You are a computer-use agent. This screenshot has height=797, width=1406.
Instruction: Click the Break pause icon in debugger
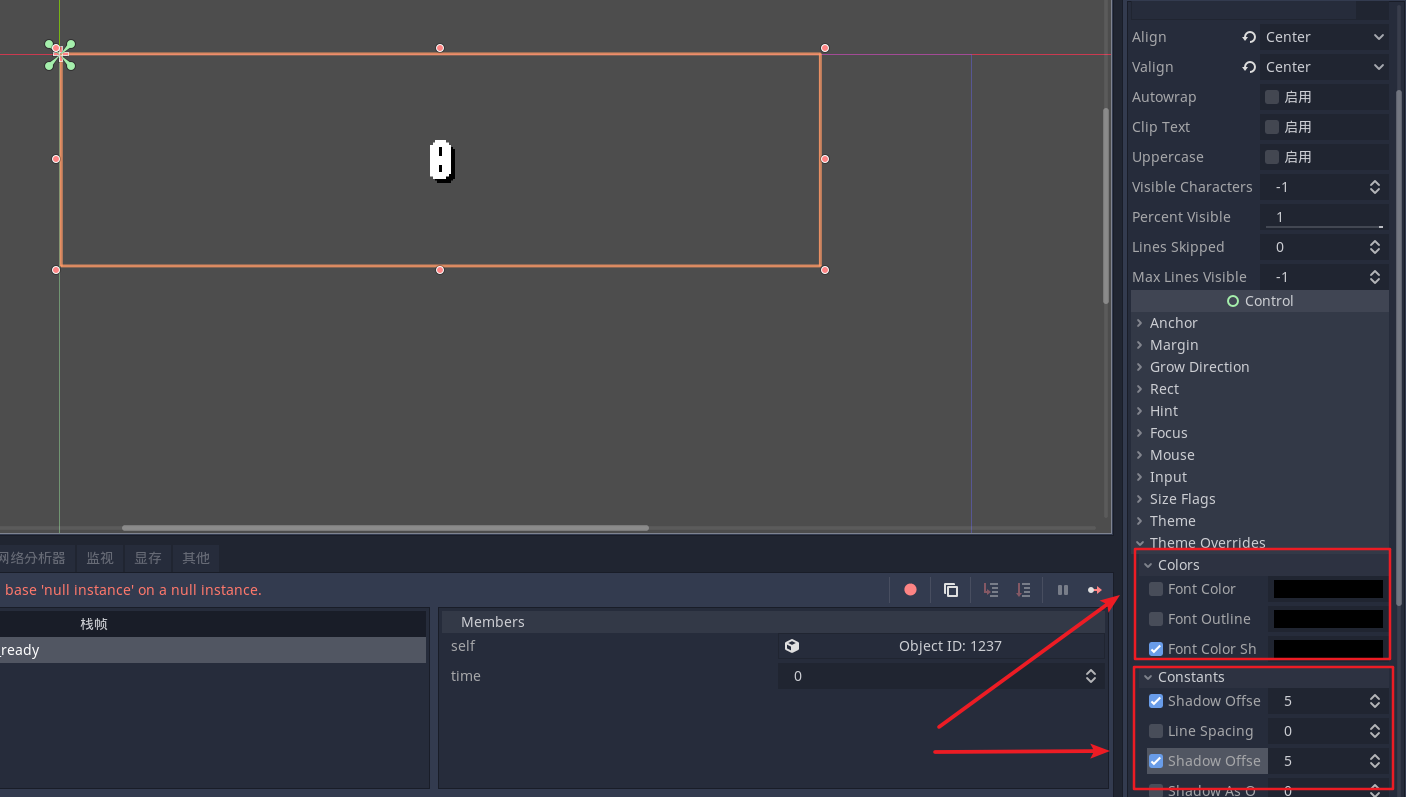1063,590
